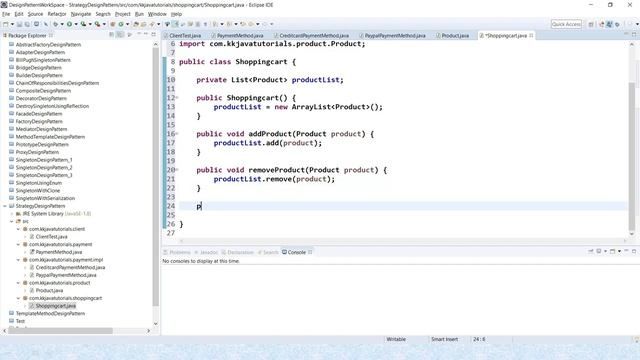Click Collapse All in Package Explorer
Screen dimensions: 640x360
point(112,35)
